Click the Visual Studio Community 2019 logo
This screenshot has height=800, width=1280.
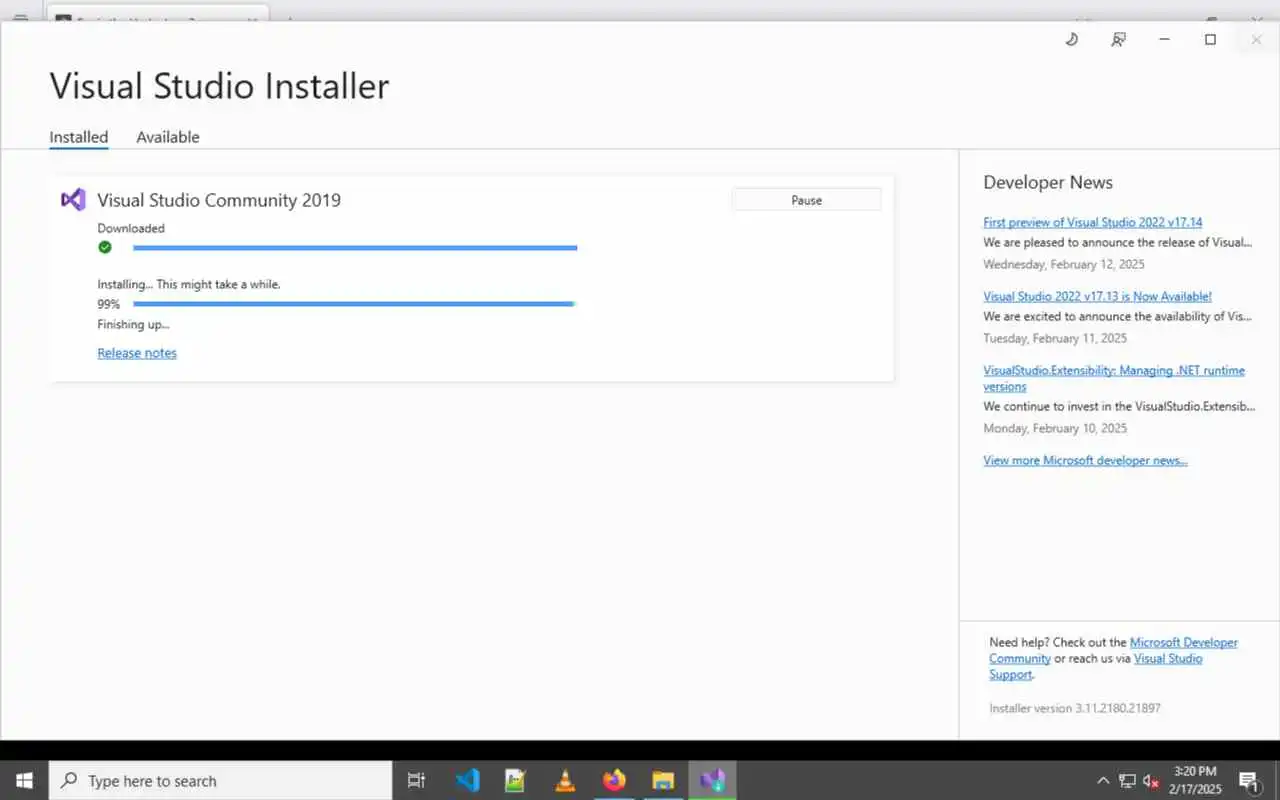pyautogui.click(x=73, y=200)
